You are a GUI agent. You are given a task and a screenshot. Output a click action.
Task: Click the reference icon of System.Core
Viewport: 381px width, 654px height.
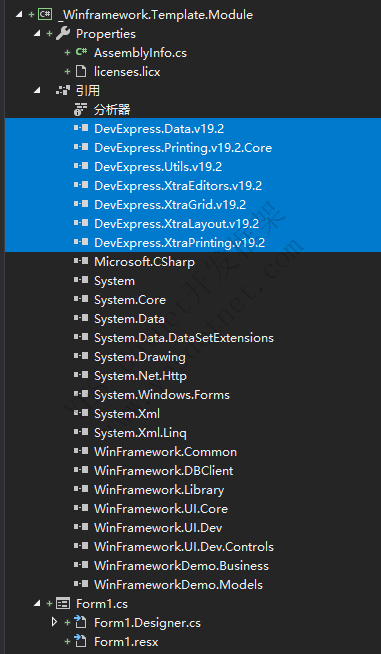[x=81, y=299]
